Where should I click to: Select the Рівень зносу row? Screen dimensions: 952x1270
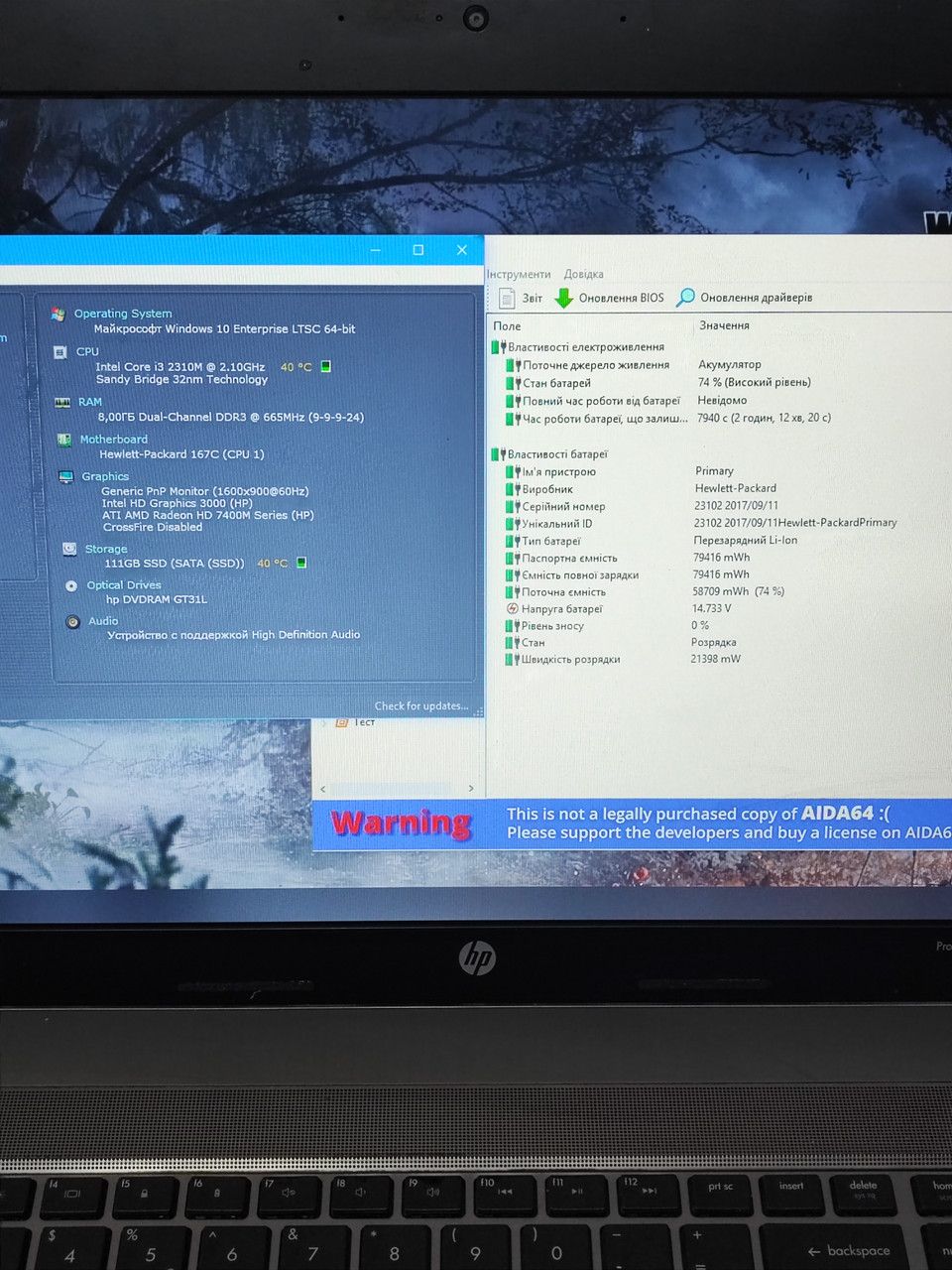tap(607, 626)
